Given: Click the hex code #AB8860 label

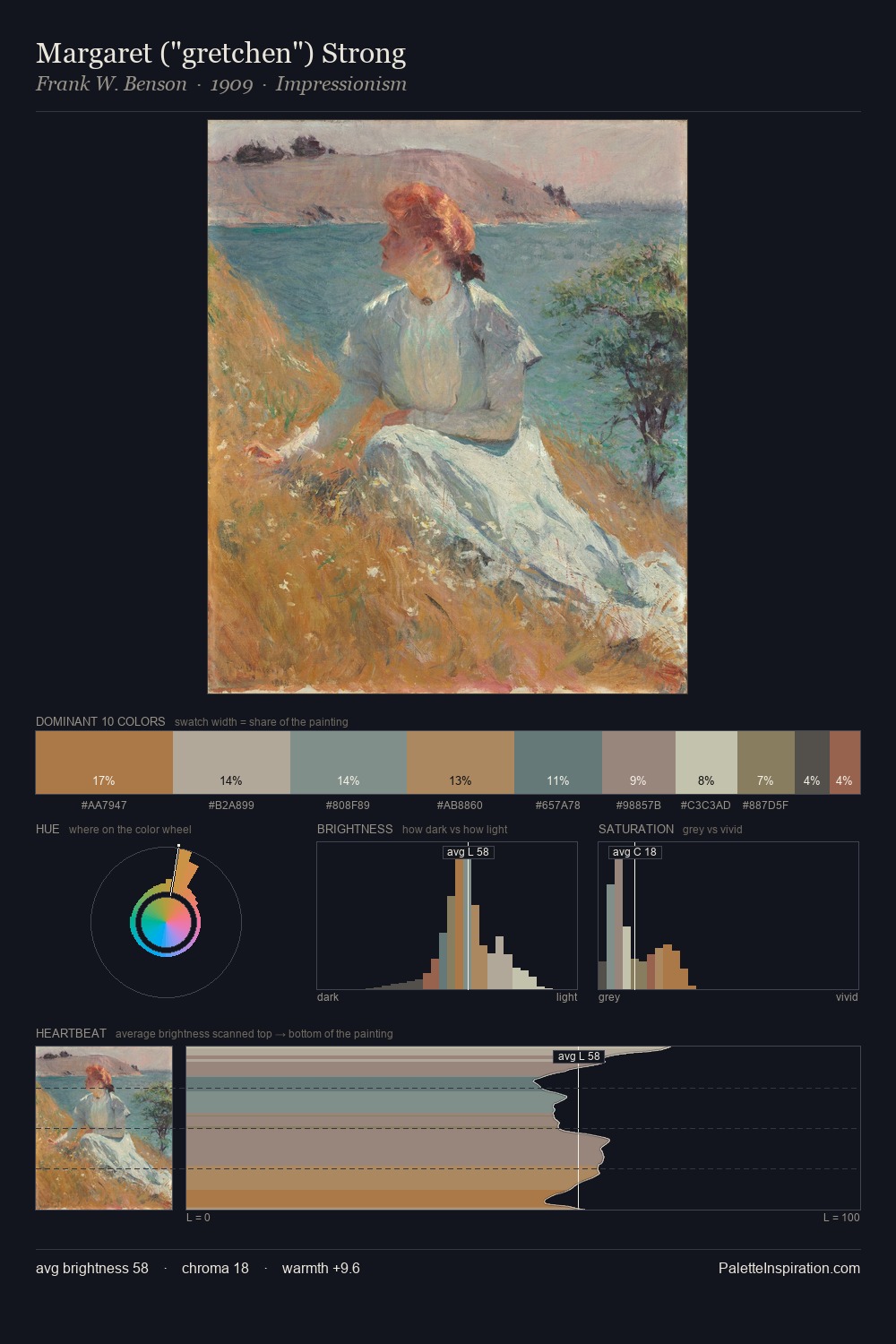Looking at the screenshot, I should (x=461, y=806).
